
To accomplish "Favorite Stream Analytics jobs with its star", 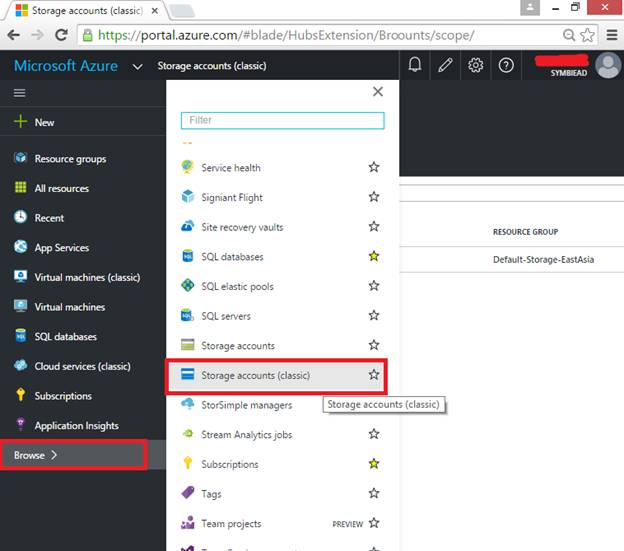I will coord(374,434).
